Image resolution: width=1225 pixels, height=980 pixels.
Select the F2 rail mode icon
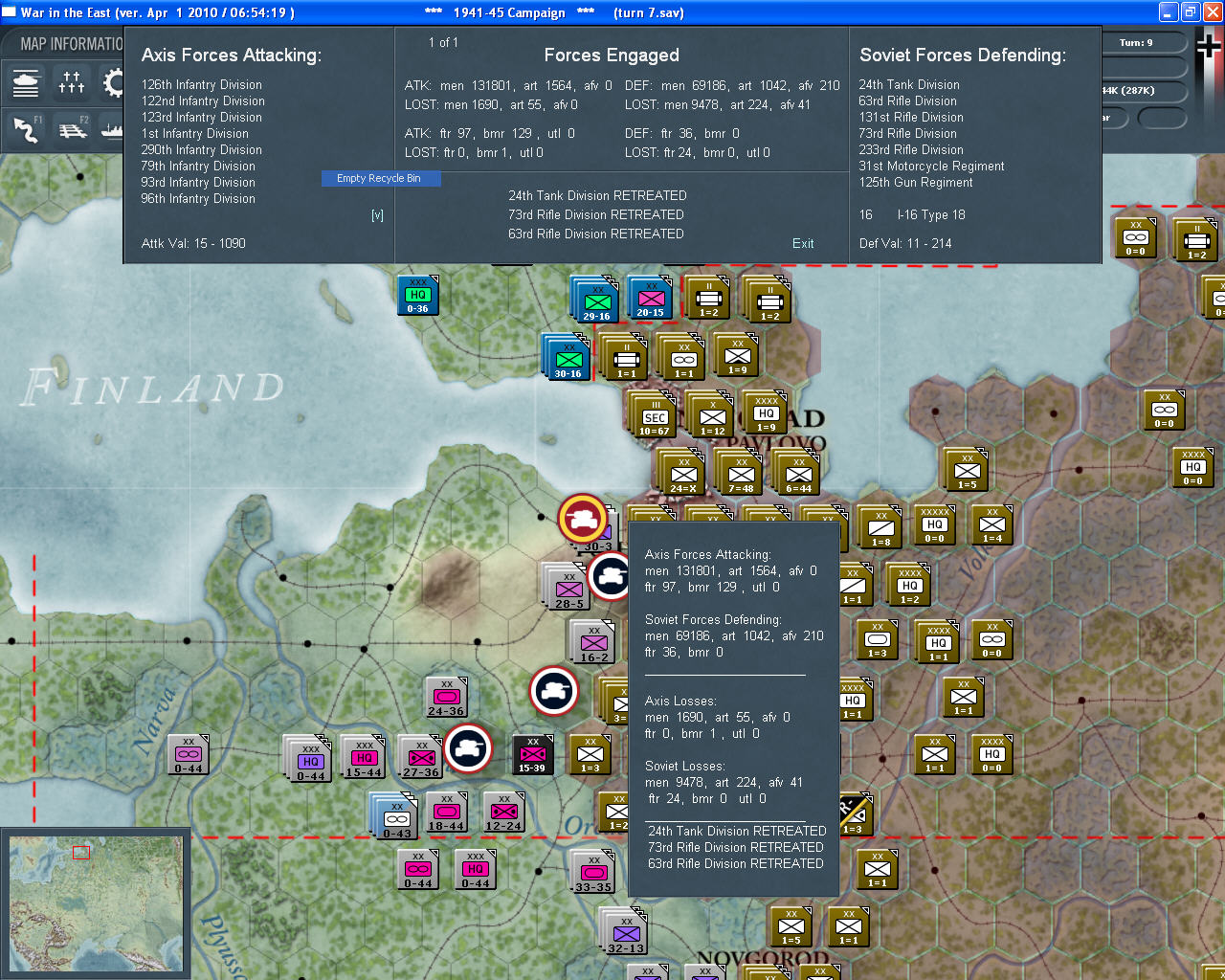72,129
